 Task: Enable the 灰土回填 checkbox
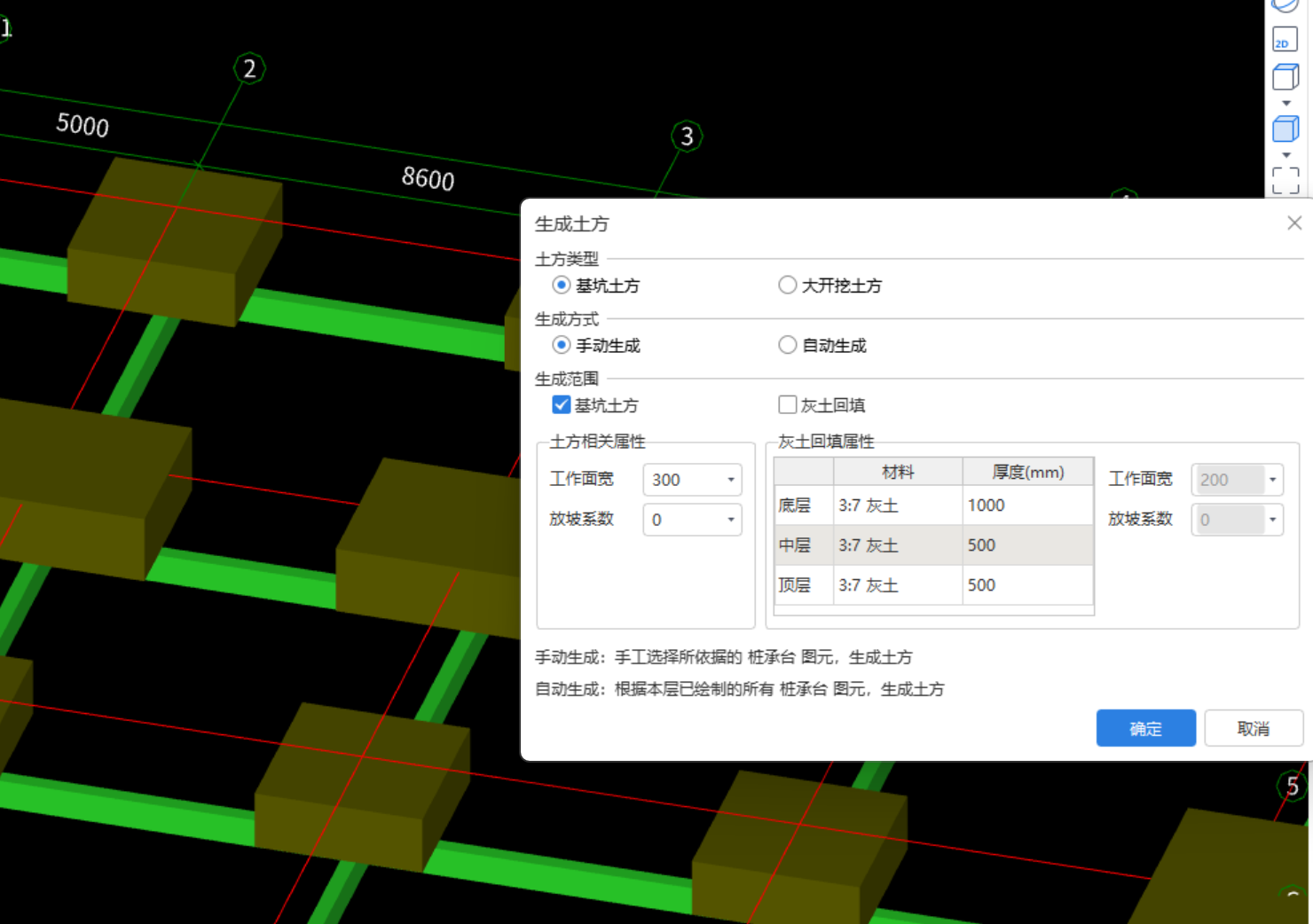(787, 405)
